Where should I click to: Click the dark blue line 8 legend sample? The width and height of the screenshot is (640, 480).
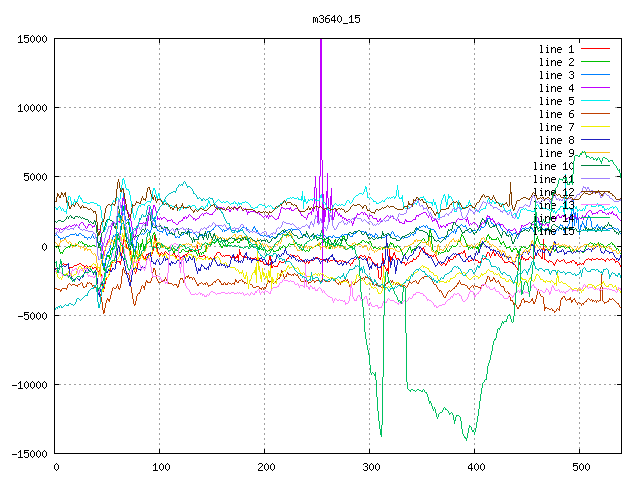[x=595, y=140]
